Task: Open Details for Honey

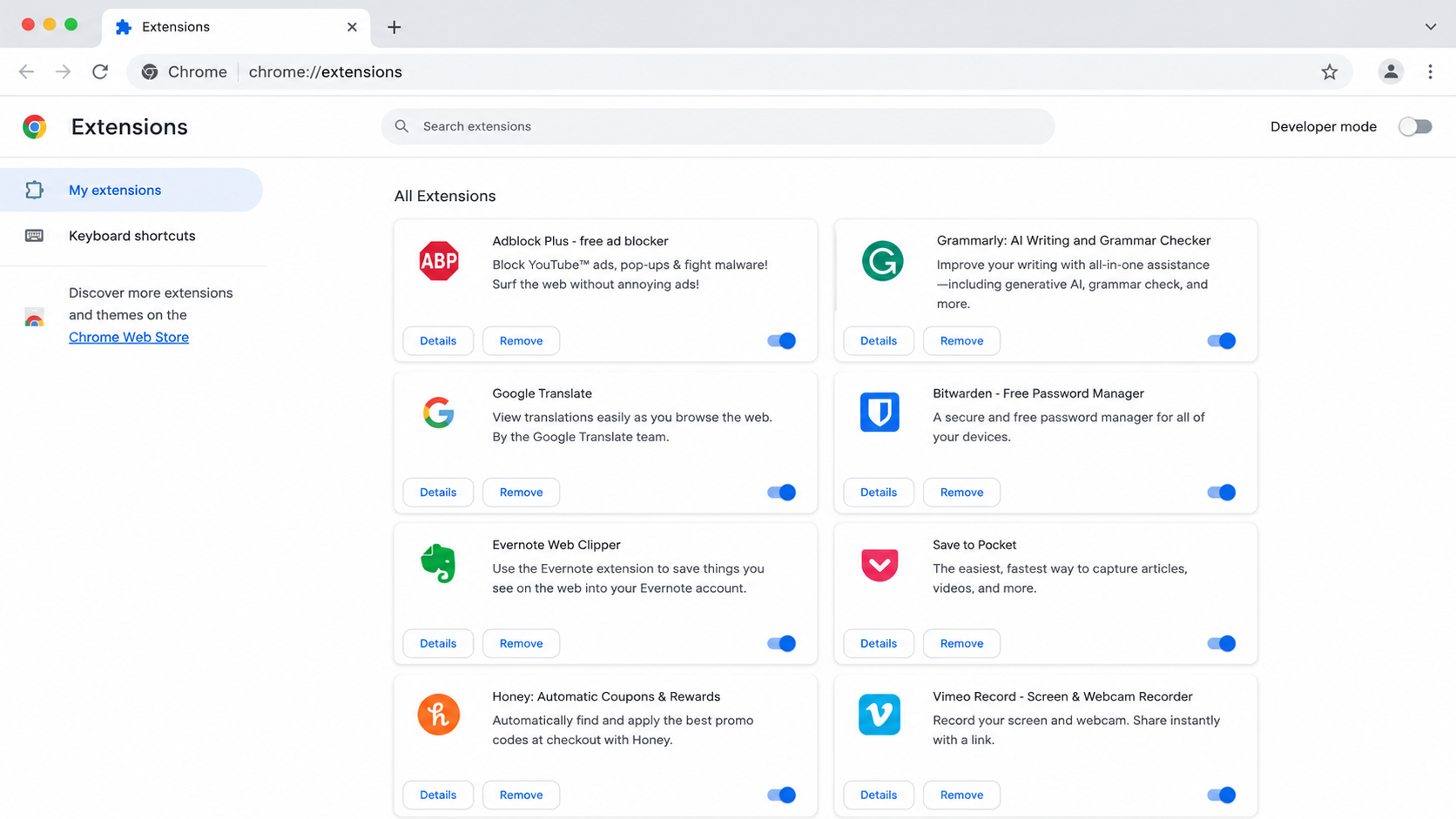Action: point(438,796)
